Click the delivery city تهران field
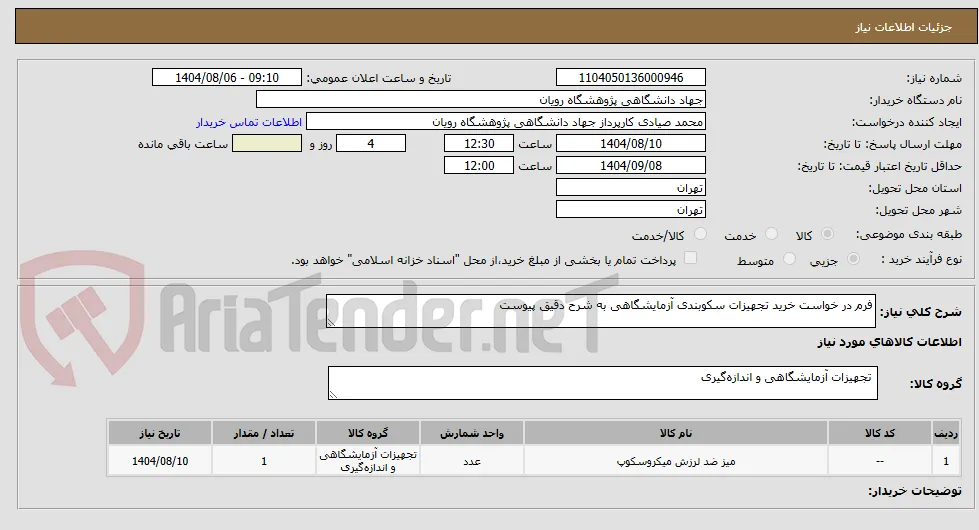Screen dimensions: 979x530 coord(631,210)
